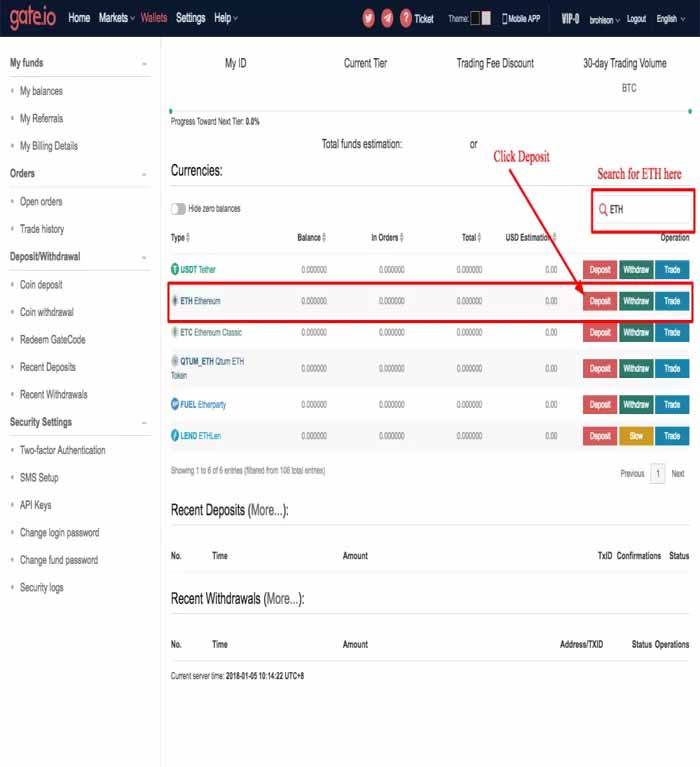This screenshot has height=767, width=700.
Task: Click the search magnifier icon
Action: click(x=603, y=209)
